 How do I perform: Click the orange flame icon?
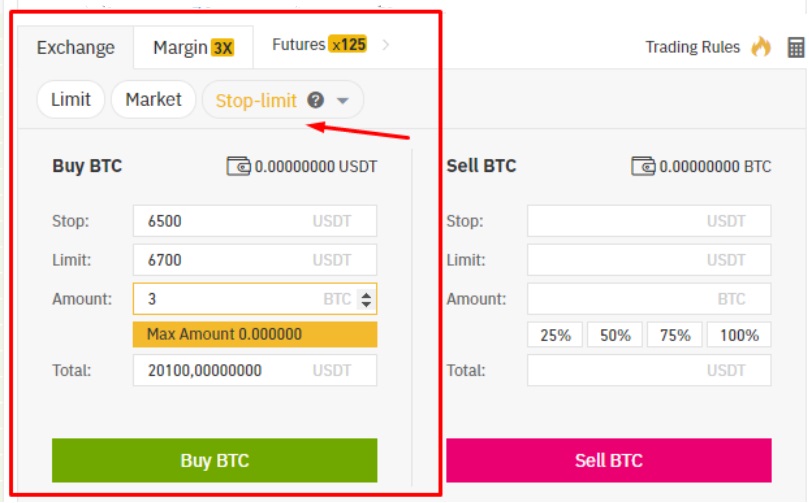(x=761, y=46)
